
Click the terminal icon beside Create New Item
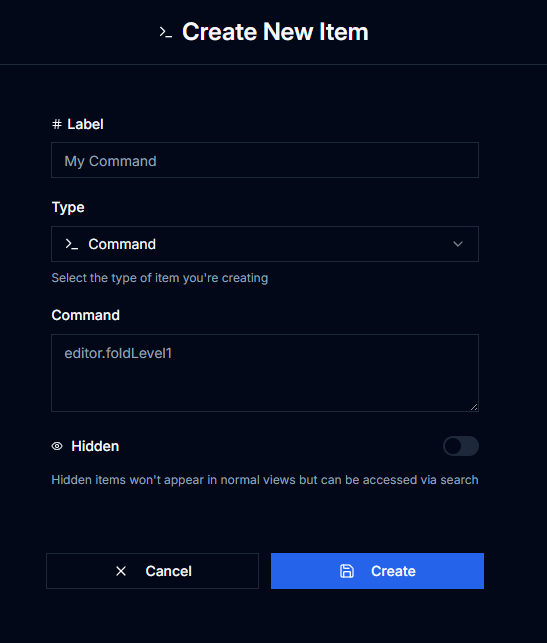(166, 32)
